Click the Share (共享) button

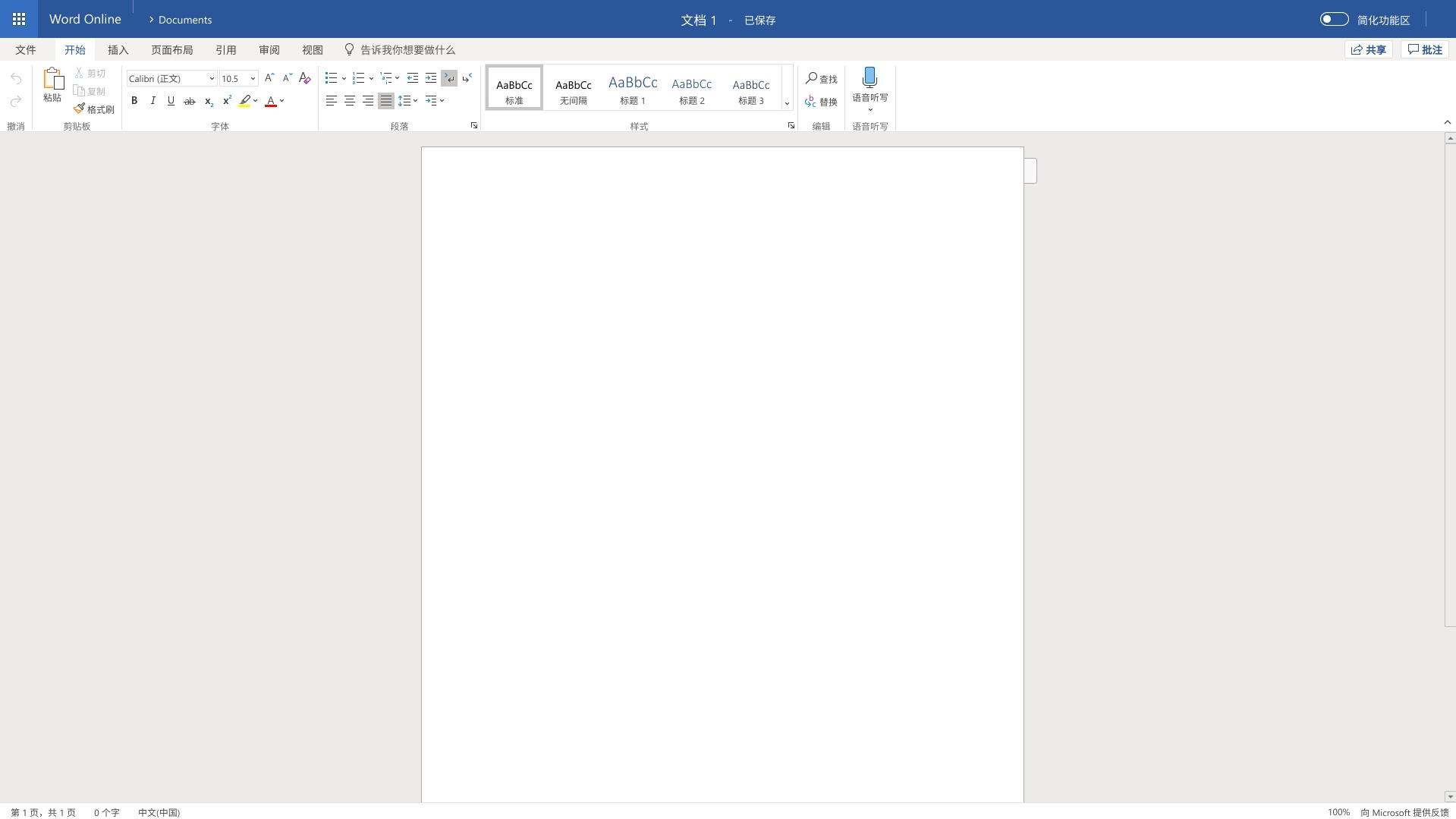click(1368, 50)
